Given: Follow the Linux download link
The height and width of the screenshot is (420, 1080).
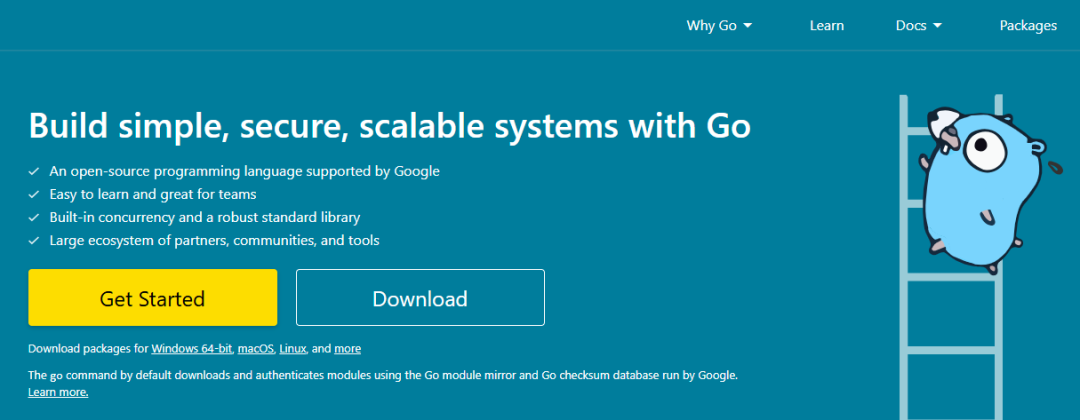Looking at the screenshot, I should [x=293, y=348].
